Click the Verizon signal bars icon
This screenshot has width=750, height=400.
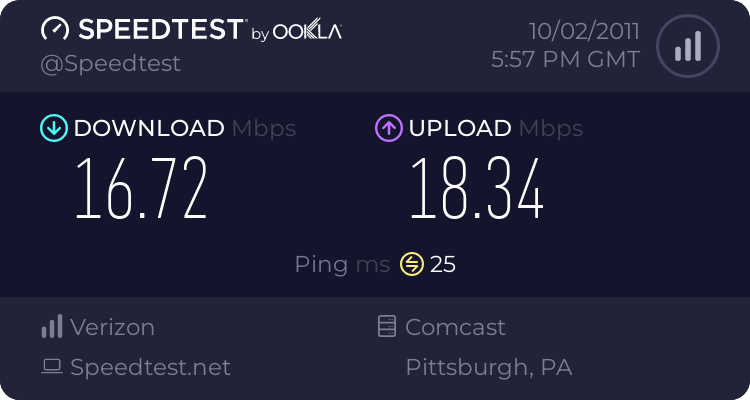pyautogui.click(x=51, y=327)
